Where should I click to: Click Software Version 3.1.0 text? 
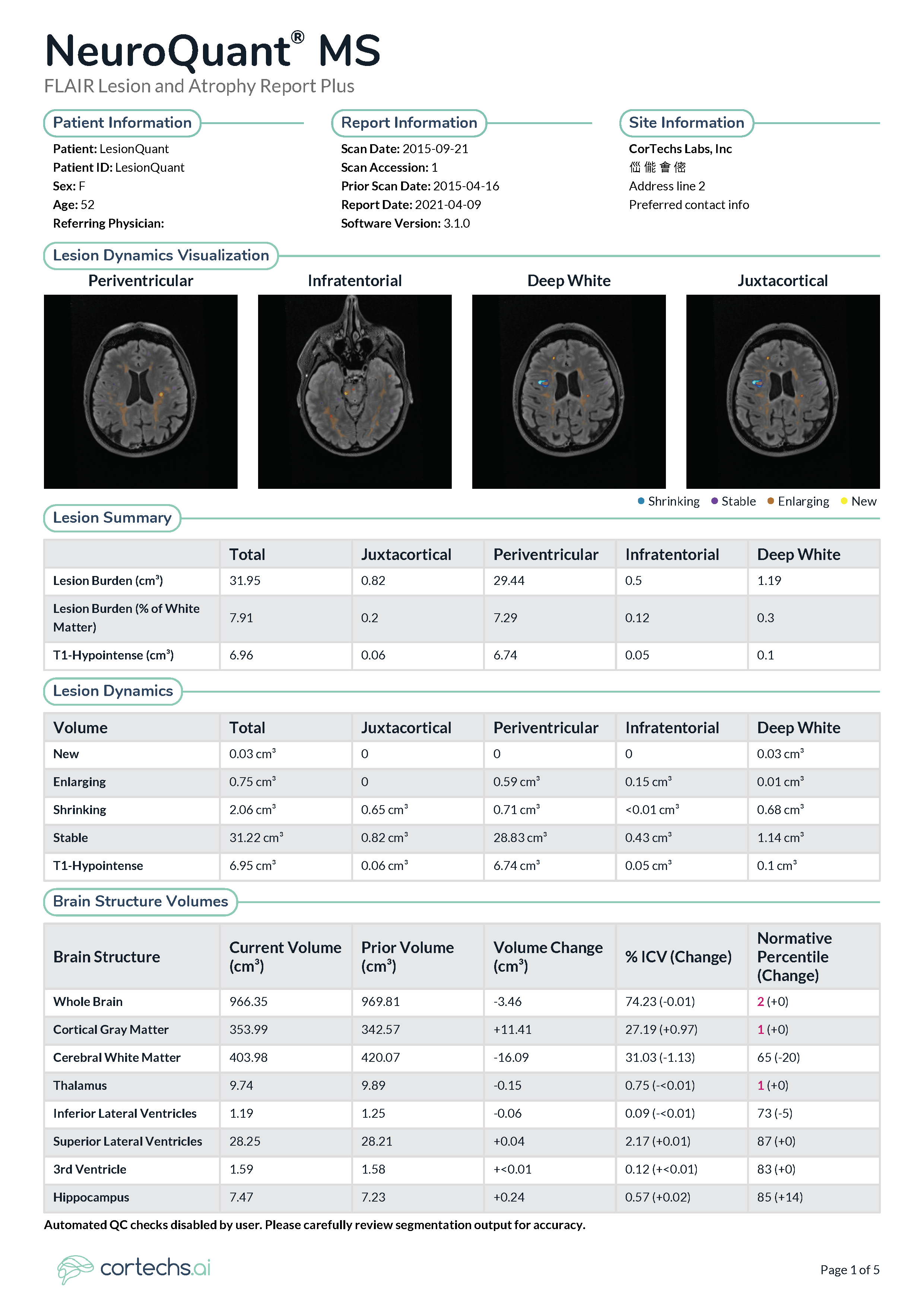405,224
